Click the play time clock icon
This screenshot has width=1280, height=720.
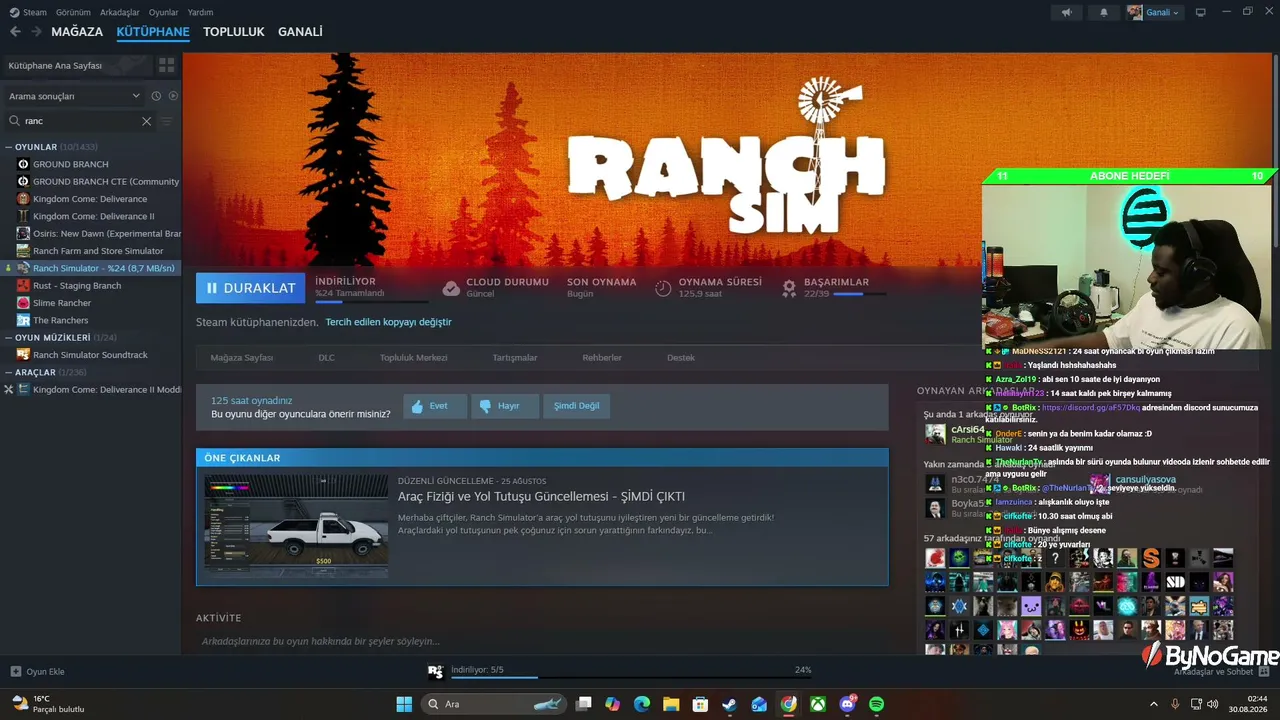click(663, 288)
